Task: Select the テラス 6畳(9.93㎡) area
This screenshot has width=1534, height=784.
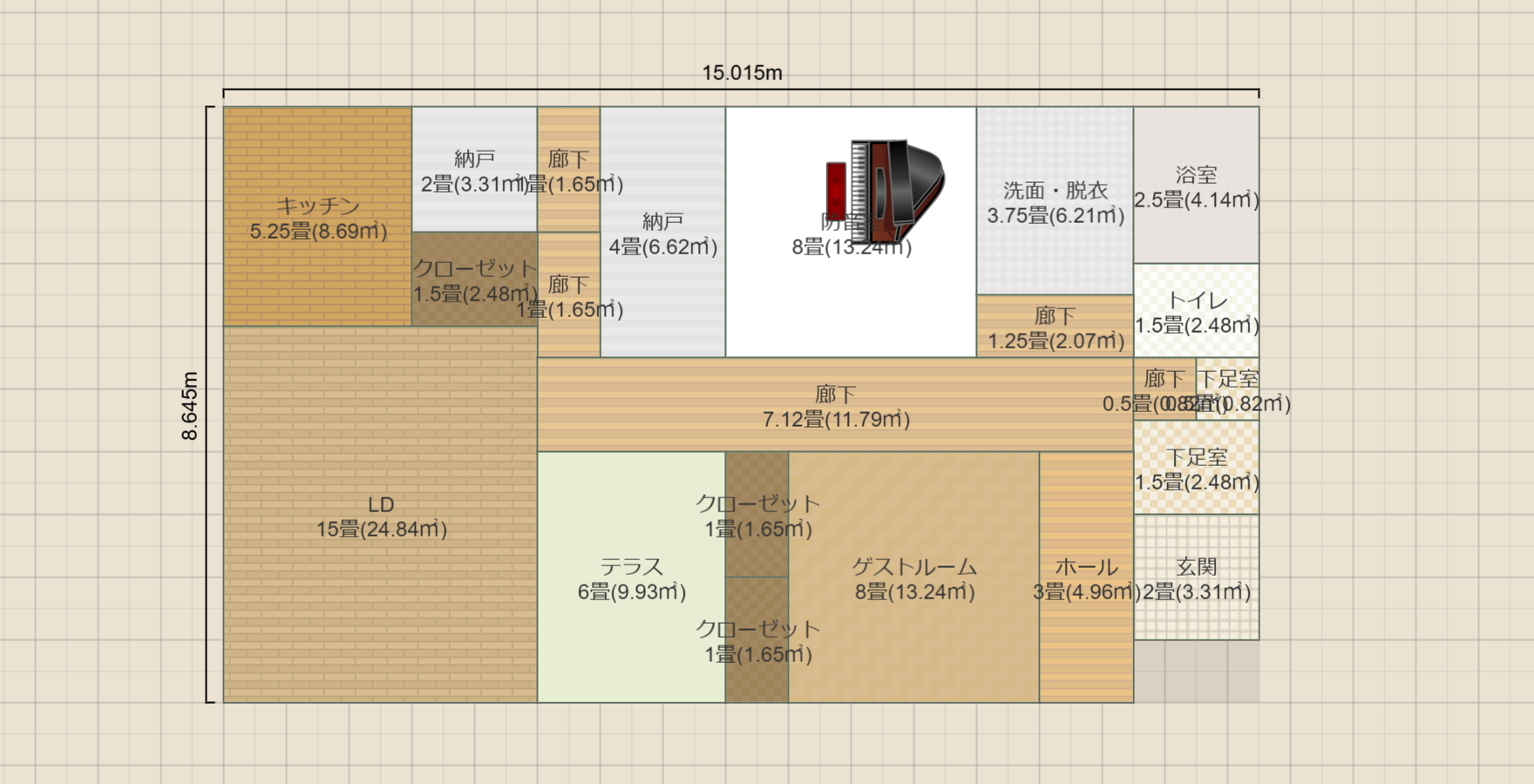Action: point(631,578)
